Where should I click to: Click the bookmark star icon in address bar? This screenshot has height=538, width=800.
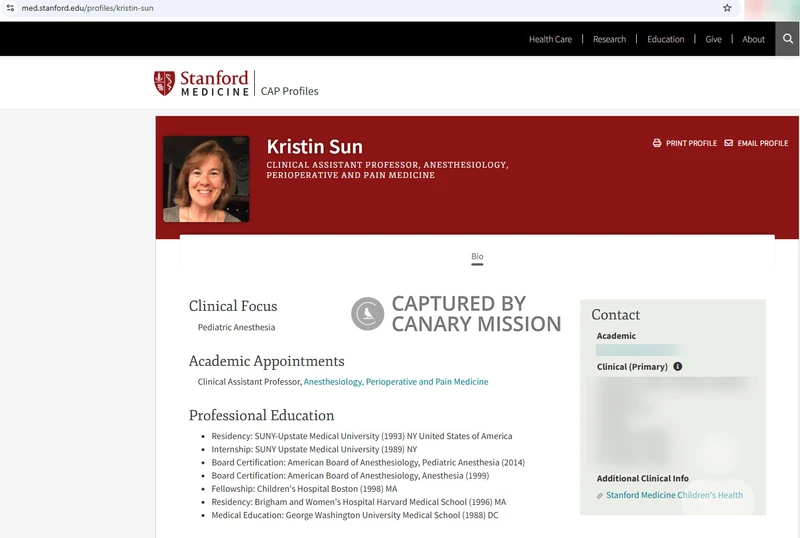coord(727,8)
